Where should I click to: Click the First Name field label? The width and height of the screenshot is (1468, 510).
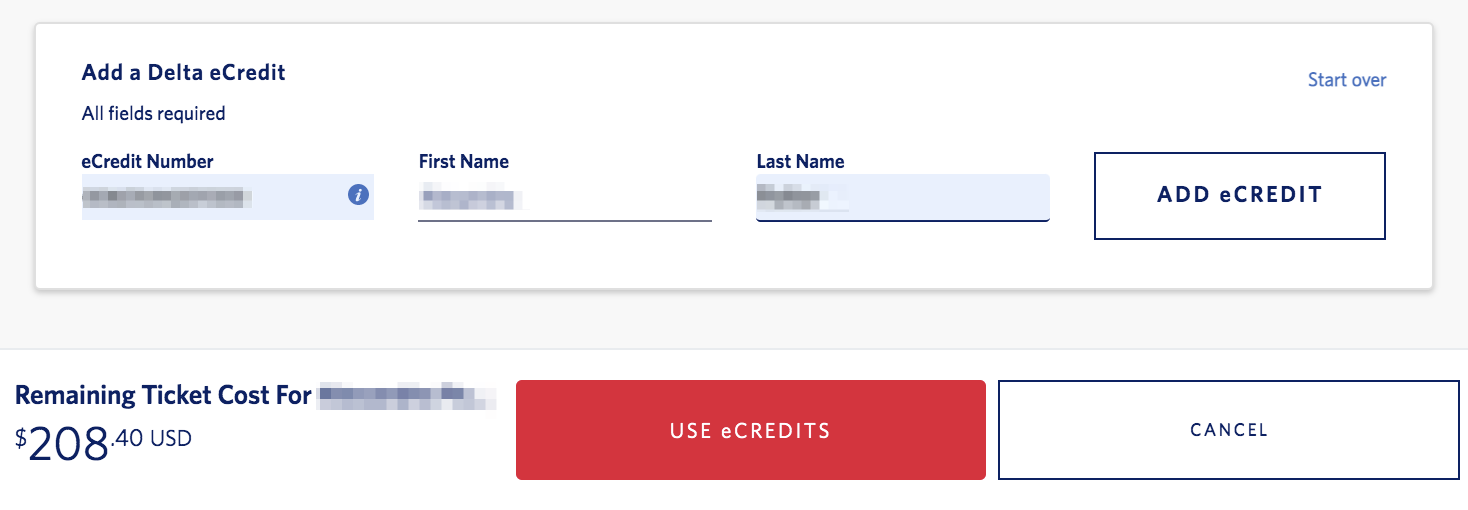[x=463, y=161]
